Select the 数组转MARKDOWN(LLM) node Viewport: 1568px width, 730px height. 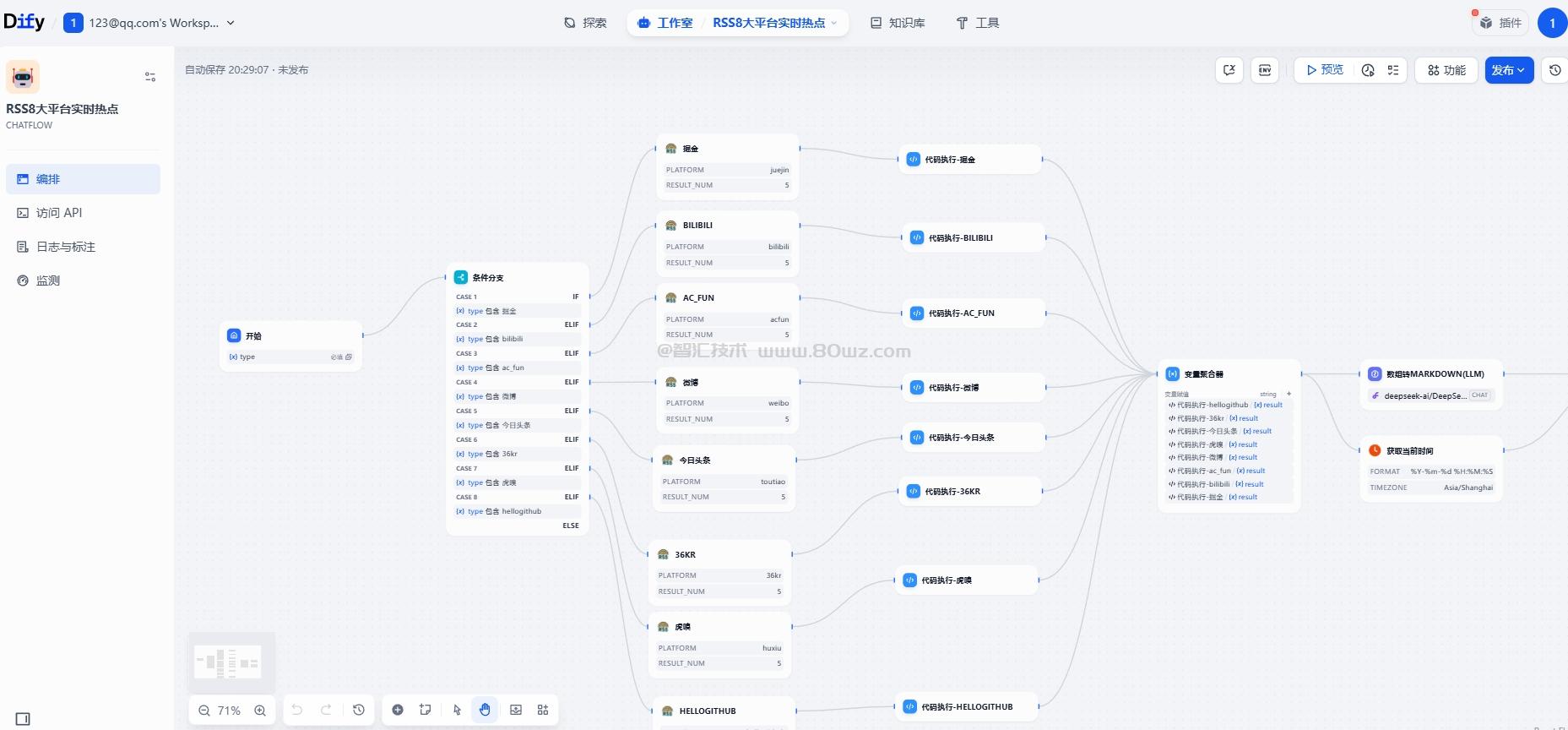tap(1431, 384)
